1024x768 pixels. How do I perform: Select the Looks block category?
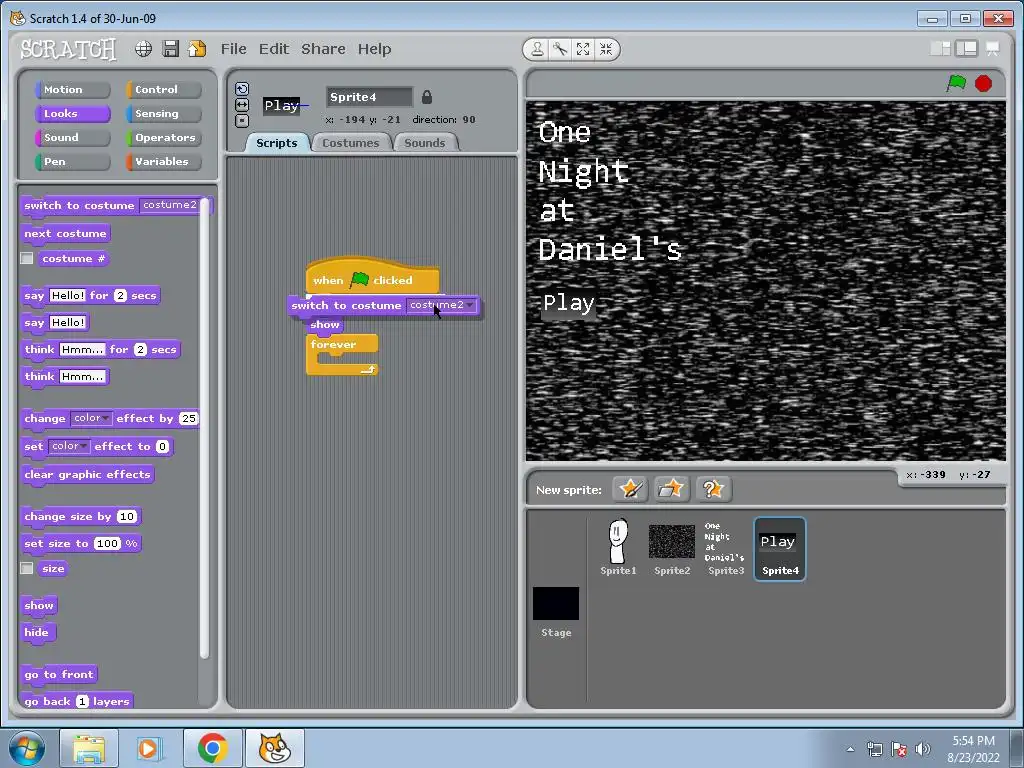[72, 114]
